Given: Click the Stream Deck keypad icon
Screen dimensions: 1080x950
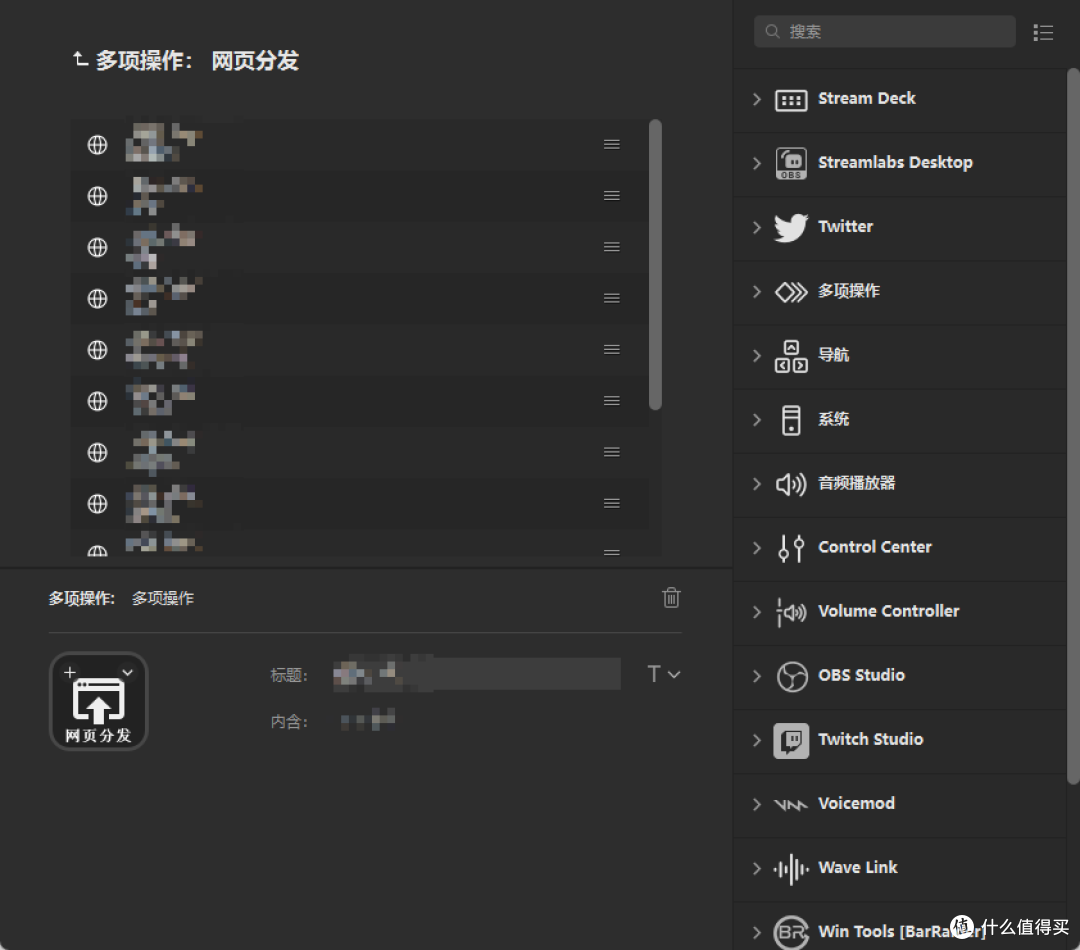Looking at the screenshot, I should click(791, 100).
